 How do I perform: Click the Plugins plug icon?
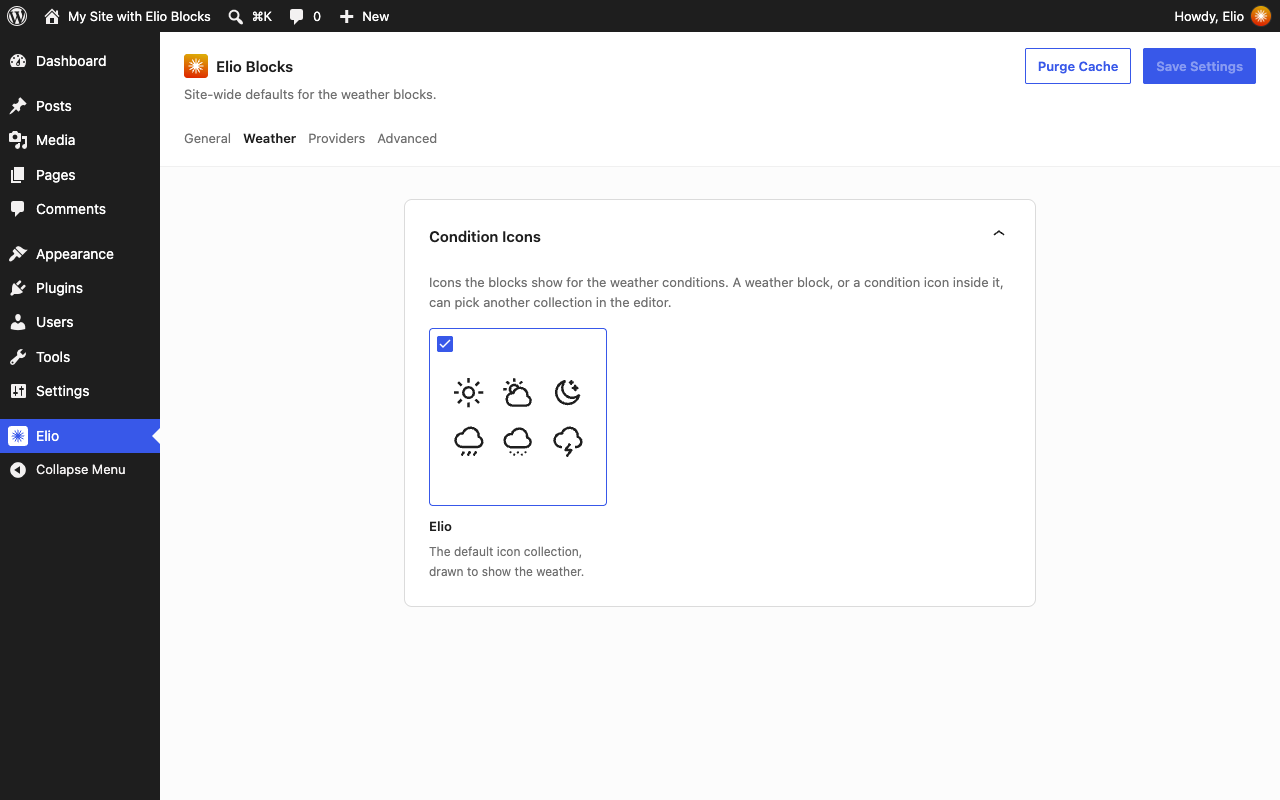(18, 288)
